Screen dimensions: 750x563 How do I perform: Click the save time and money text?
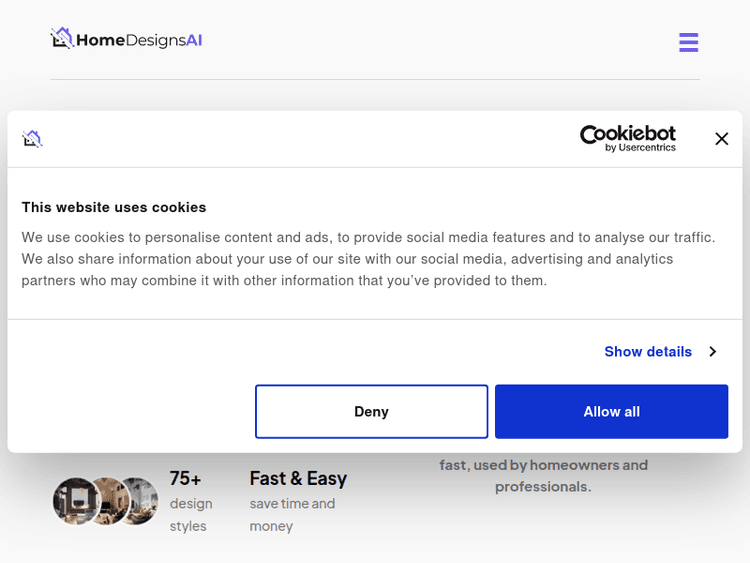[x=292, y=515]
